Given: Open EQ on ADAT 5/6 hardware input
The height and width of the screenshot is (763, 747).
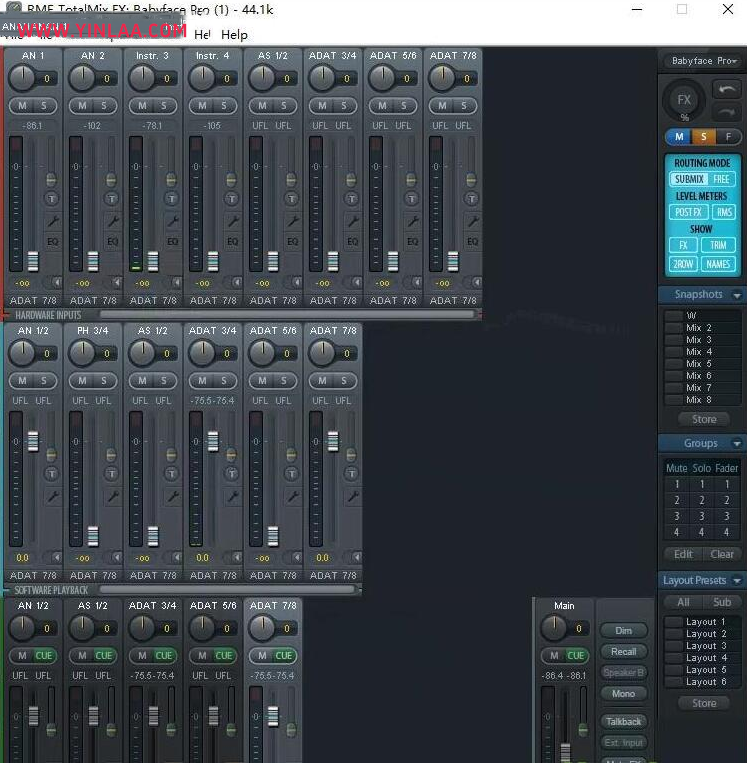Looking at the screenshot, I should click(412, 241).
